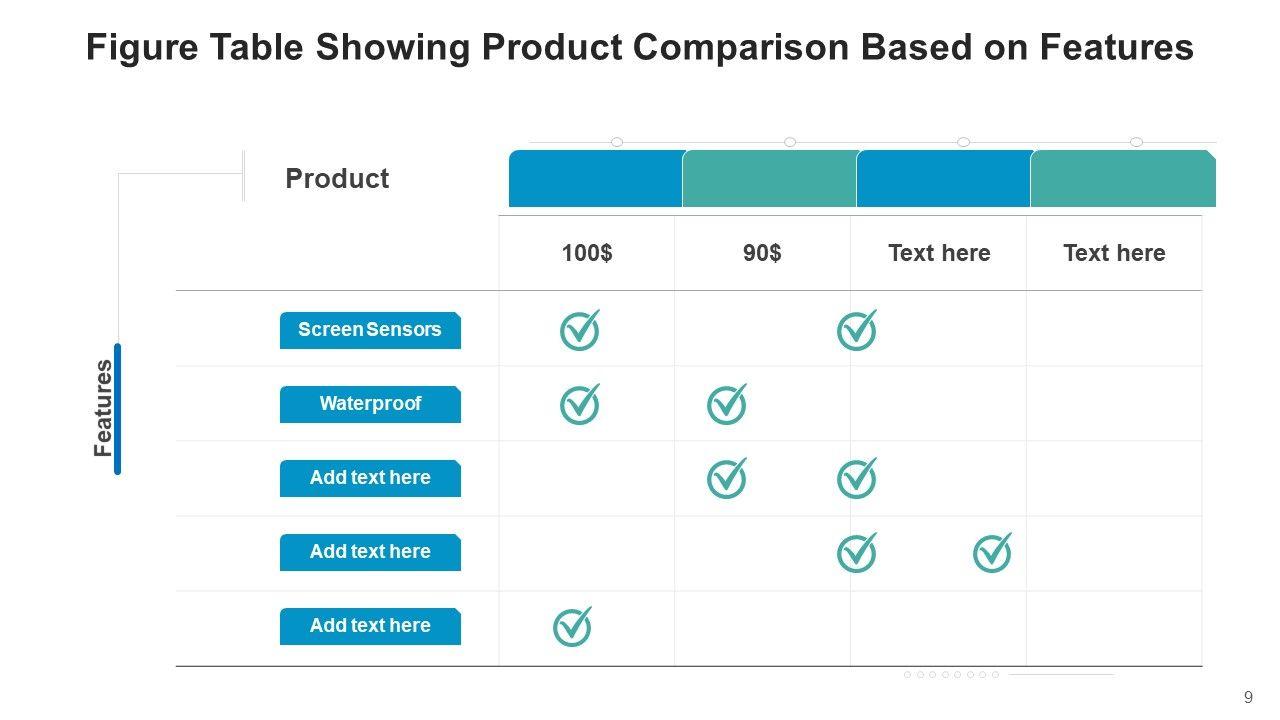The height and width of the screenshot is (720, 1280).
Task: Select the Screen Sensors feature label
Action: click(370, 330)
